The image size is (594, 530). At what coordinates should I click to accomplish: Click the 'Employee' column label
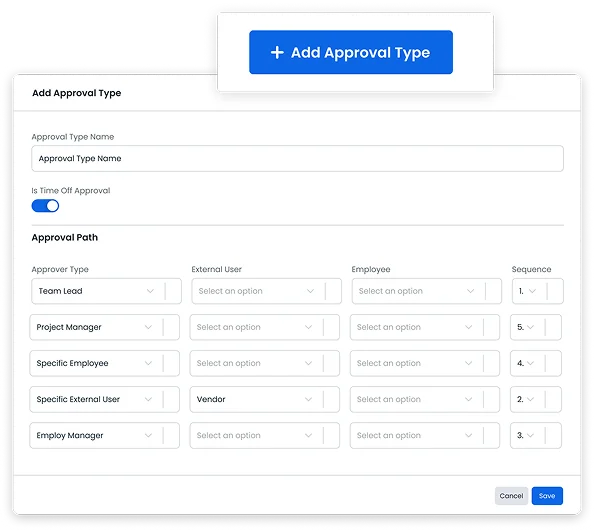tap(371, 269)
